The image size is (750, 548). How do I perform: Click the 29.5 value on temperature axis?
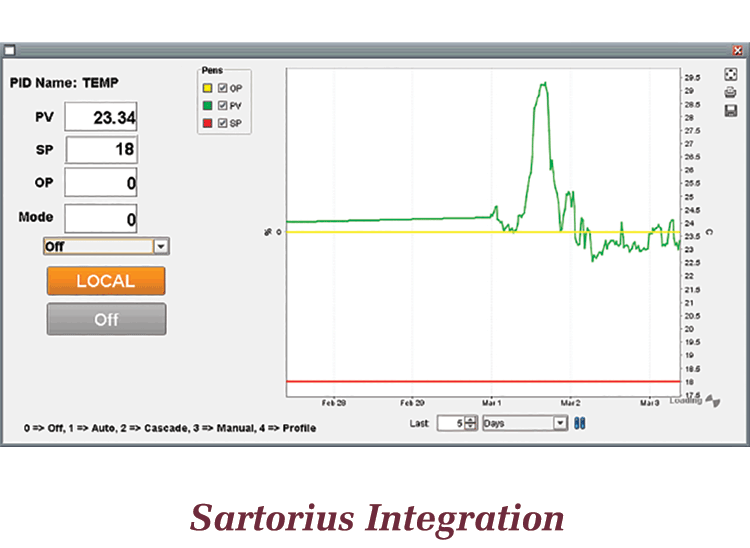coord(692,77)
